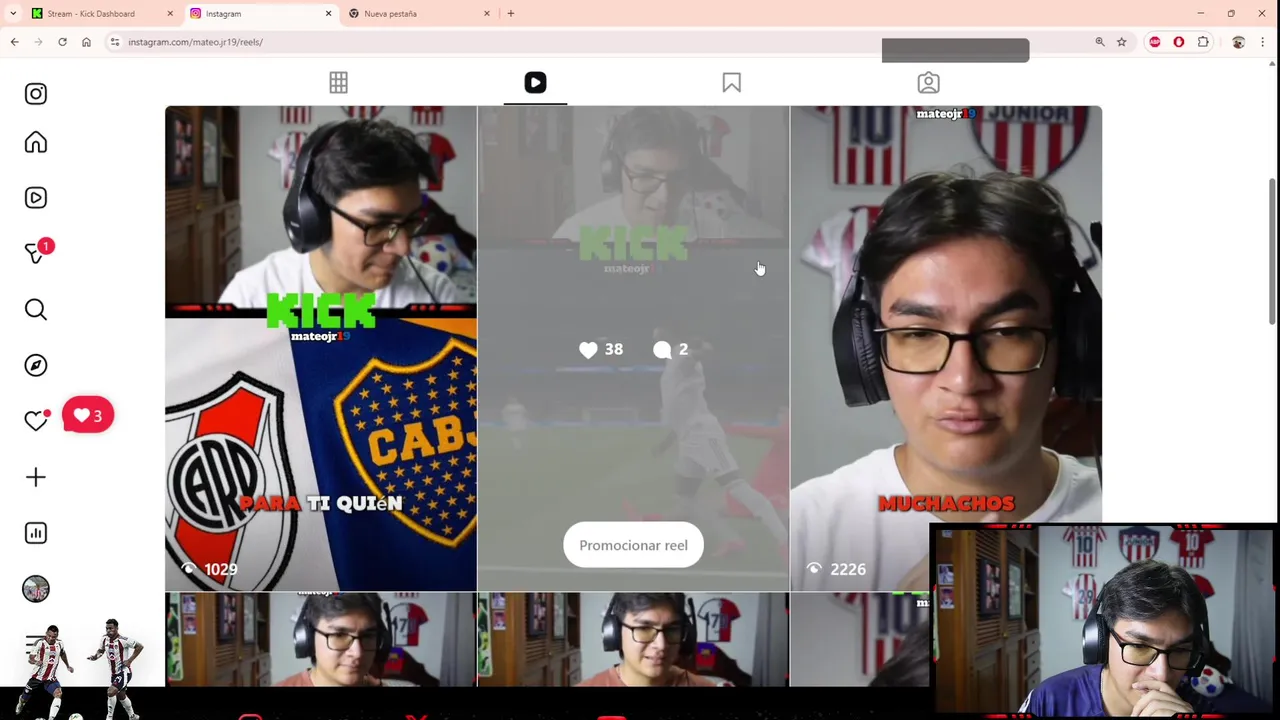Open the Instagram logo home link
Screen dimensions: 1280x720
(36, 94)
